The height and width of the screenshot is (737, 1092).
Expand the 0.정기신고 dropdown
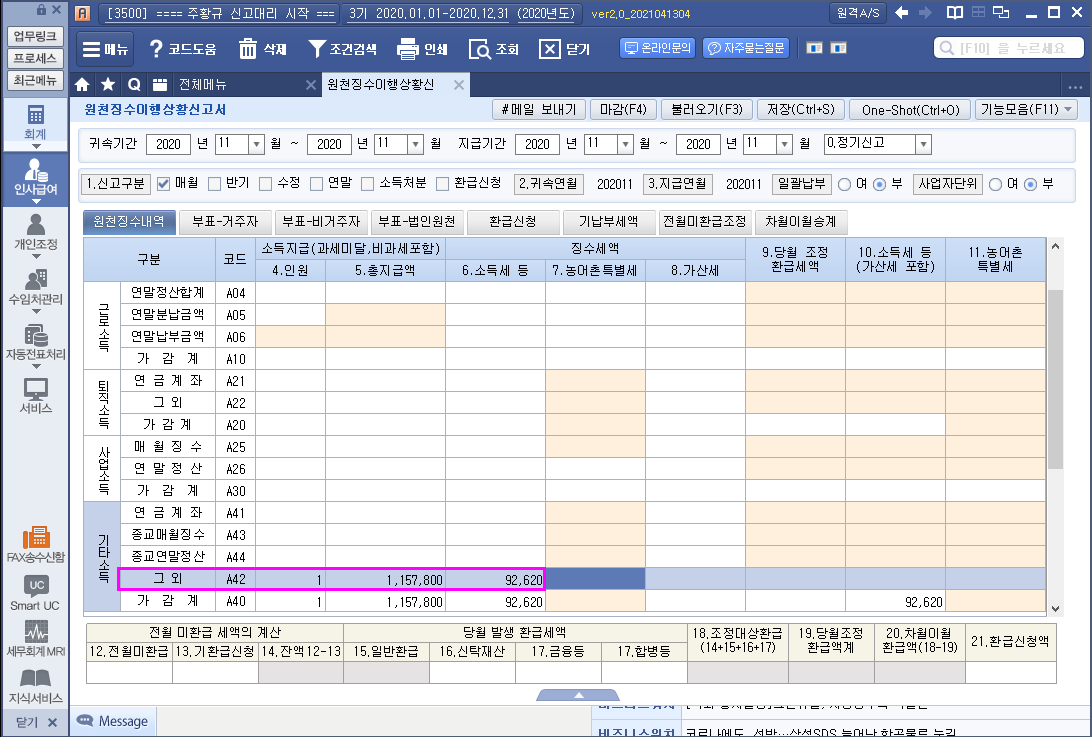[922, 144]
